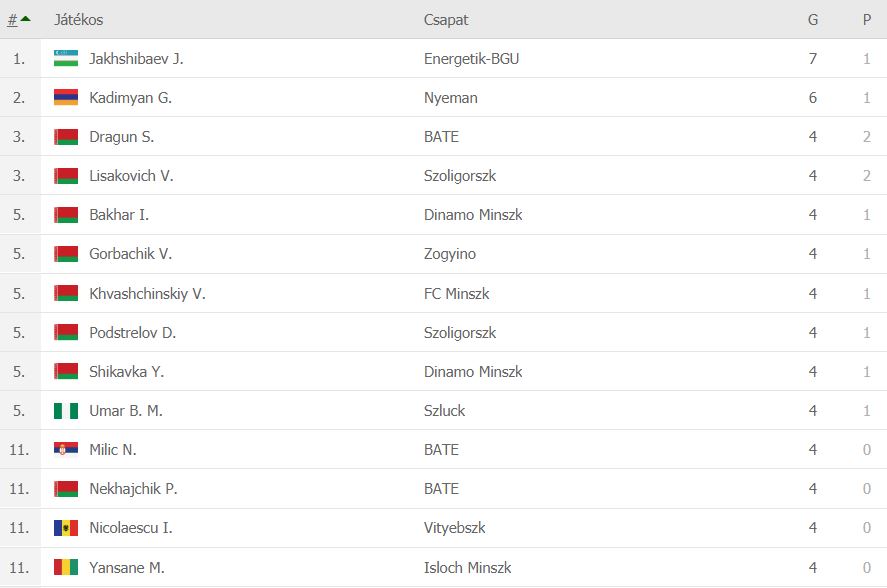
Task: Open player Lisakovich V. profile
Action: tap(131, 176)
